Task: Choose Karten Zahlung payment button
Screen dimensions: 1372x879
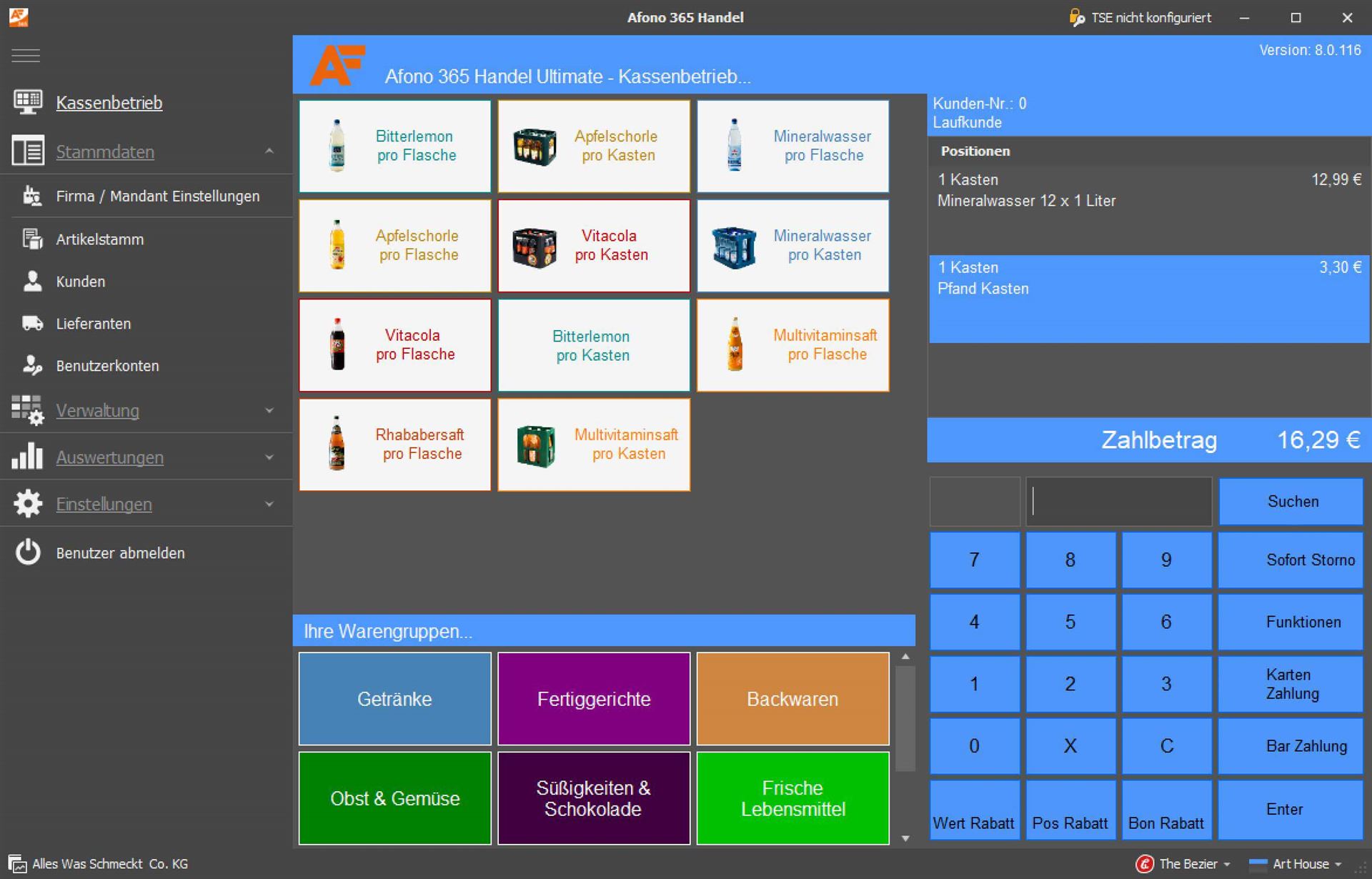Action: pos(1291,684)
